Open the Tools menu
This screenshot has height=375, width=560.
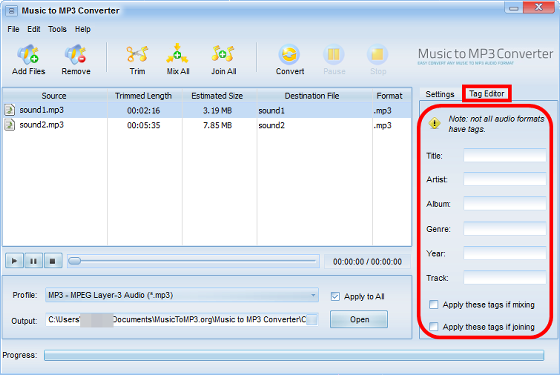click(x=57, y=29)
